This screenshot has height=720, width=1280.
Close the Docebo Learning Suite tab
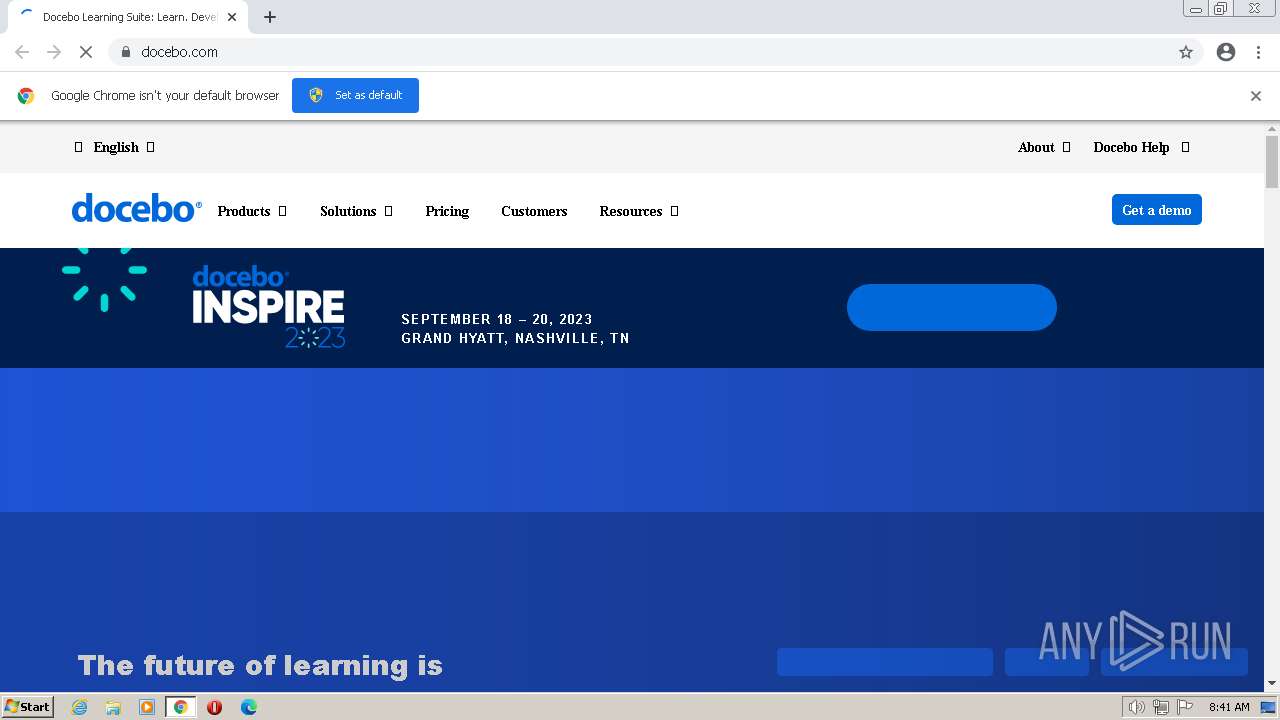point(232,17)
